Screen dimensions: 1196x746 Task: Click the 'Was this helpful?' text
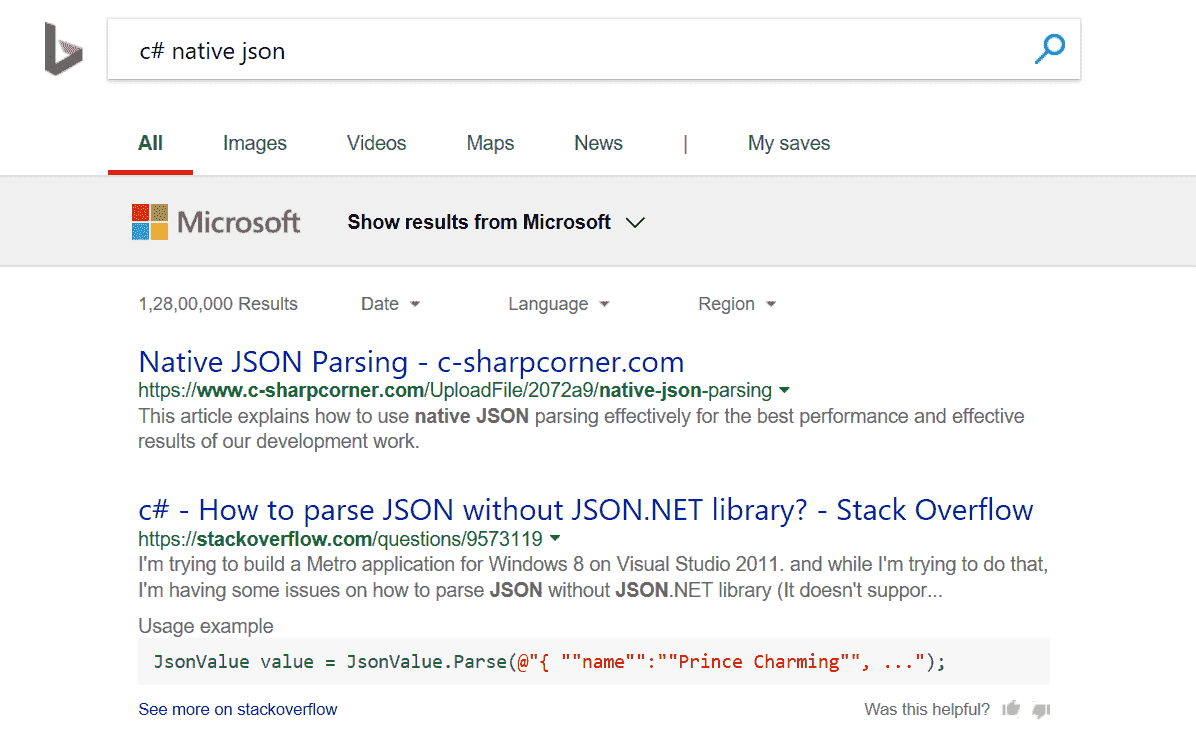point(927,709)
